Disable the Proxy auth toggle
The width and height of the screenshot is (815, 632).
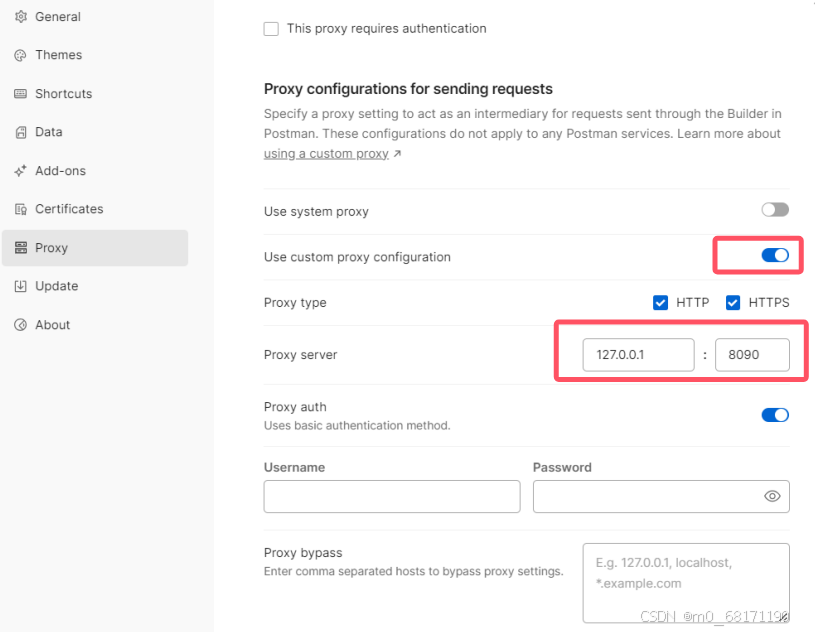(x=775, y=415)
